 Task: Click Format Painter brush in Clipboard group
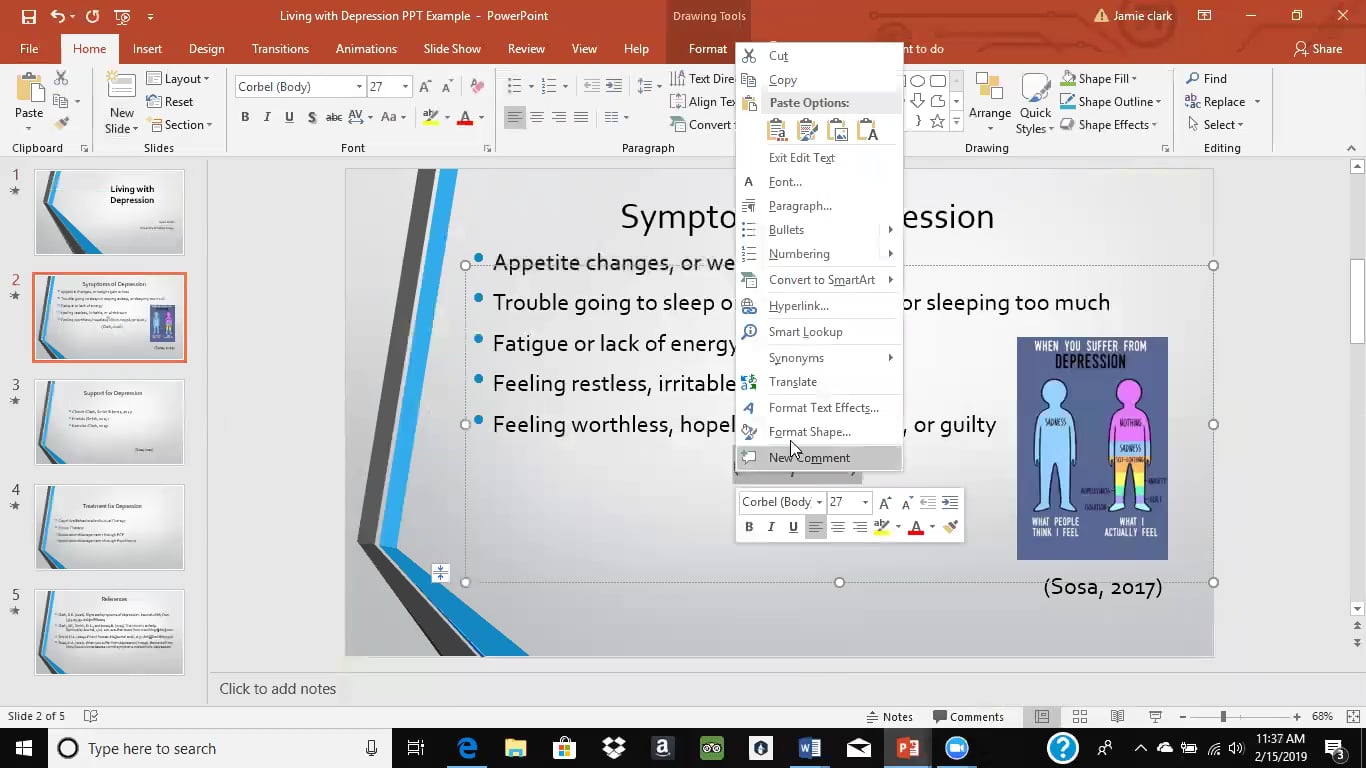tap(61, 124)
